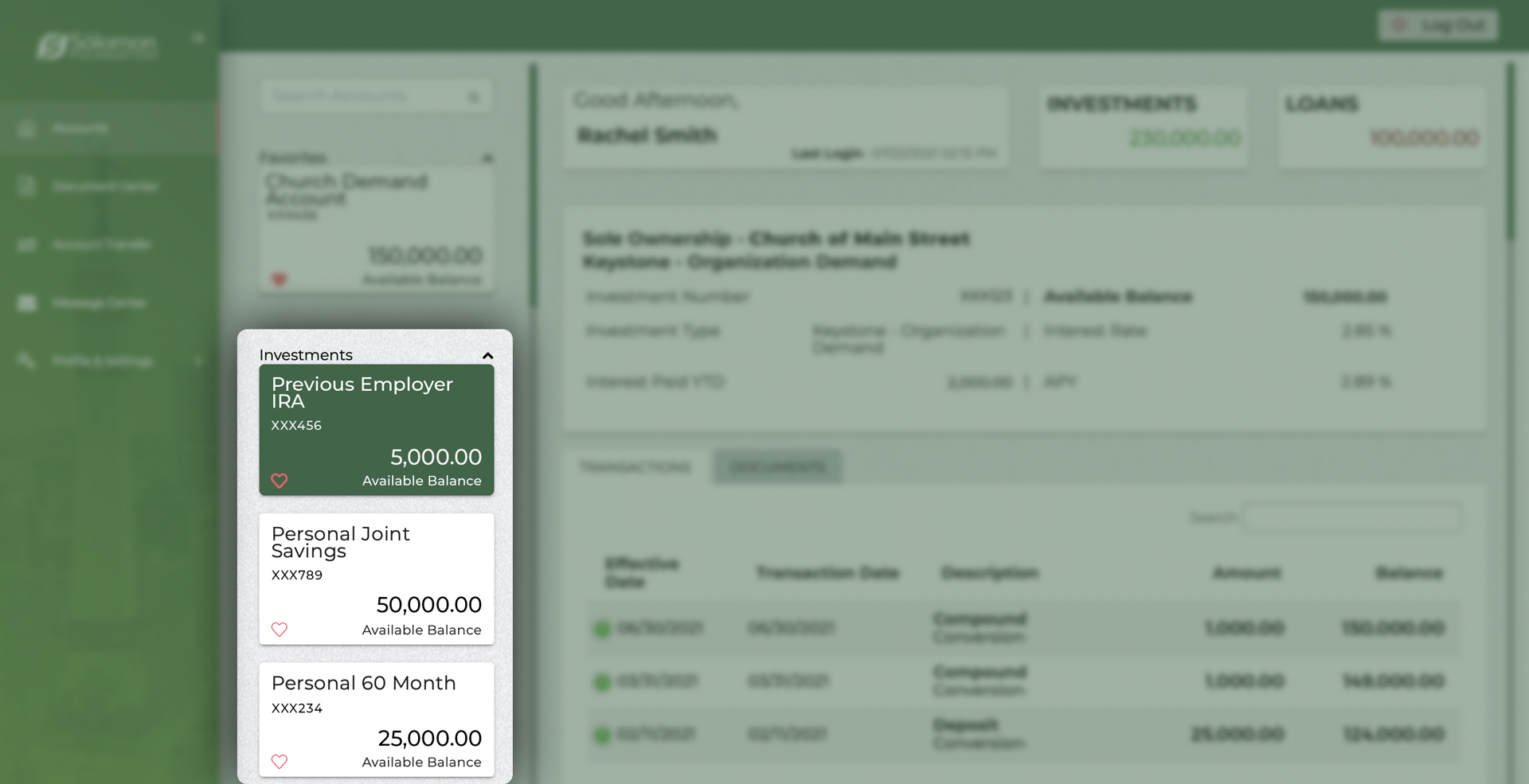This screenshot has width=1529, height=784.
Task: Click the Investments summary tile
Action: (1144, 127)
